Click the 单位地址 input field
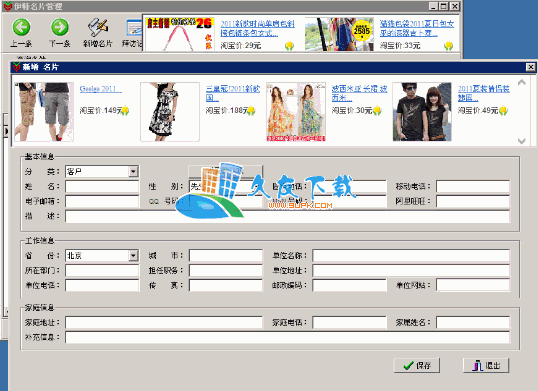Viewport: 538px width, 391px height. [x=411, y=270]
